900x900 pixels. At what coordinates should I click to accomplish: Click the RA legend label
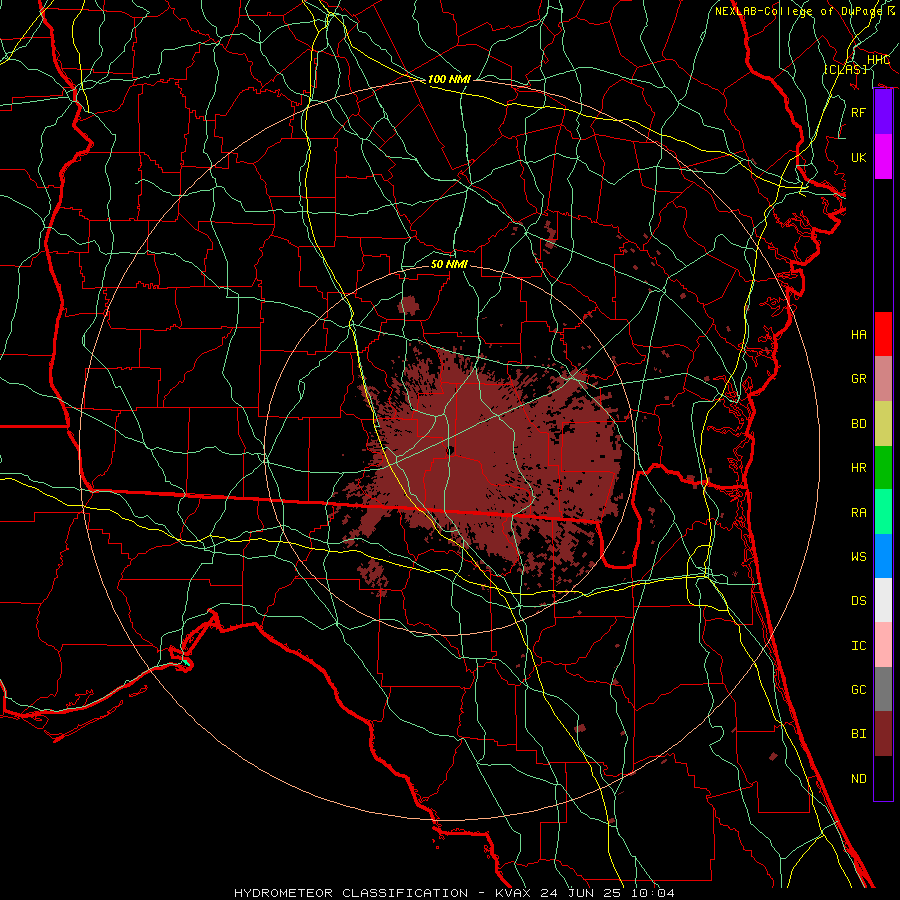pyautogui.click(x=858, y=513)
